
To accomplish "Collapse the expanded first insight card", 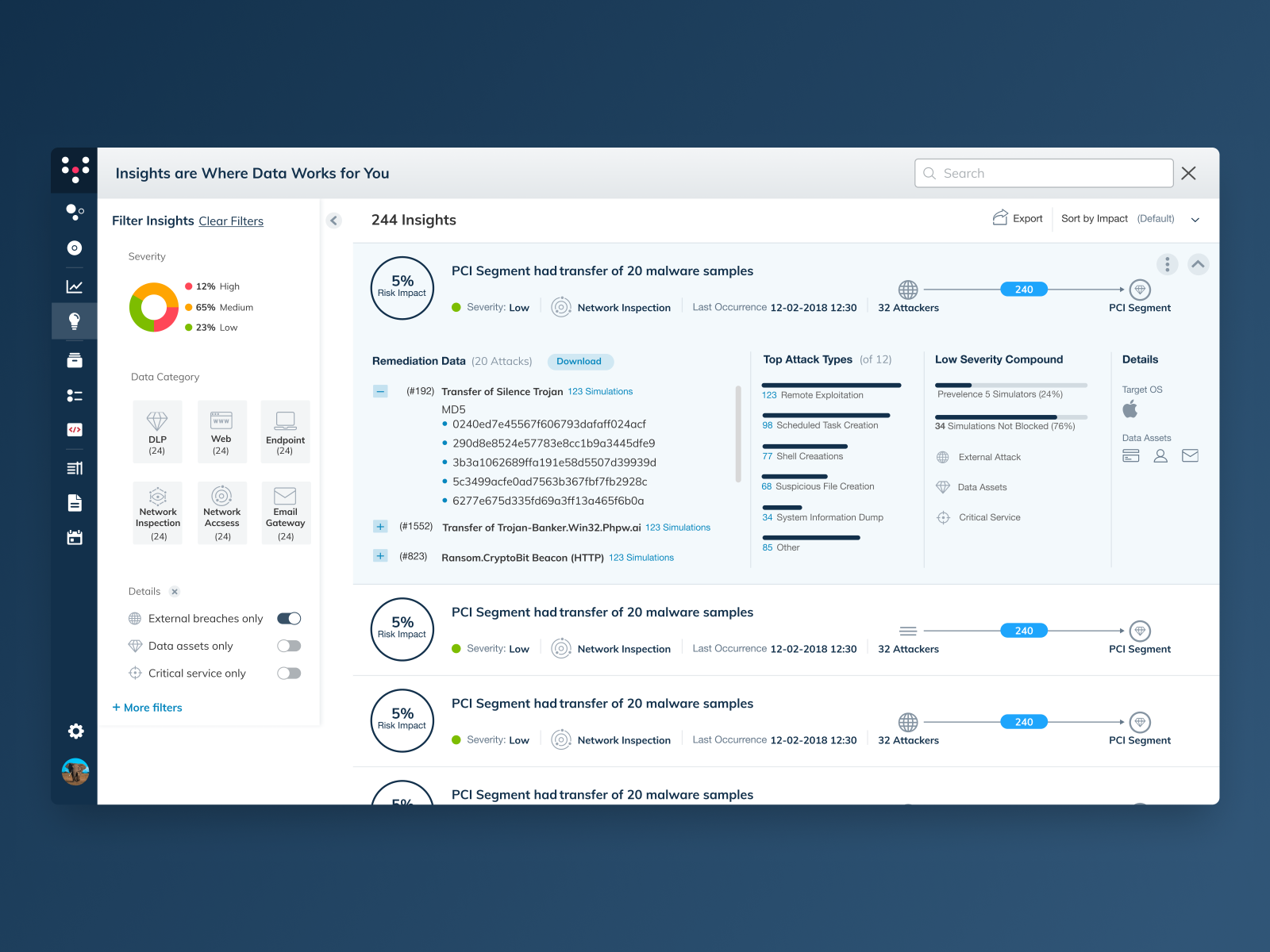I will point(1198,264).
